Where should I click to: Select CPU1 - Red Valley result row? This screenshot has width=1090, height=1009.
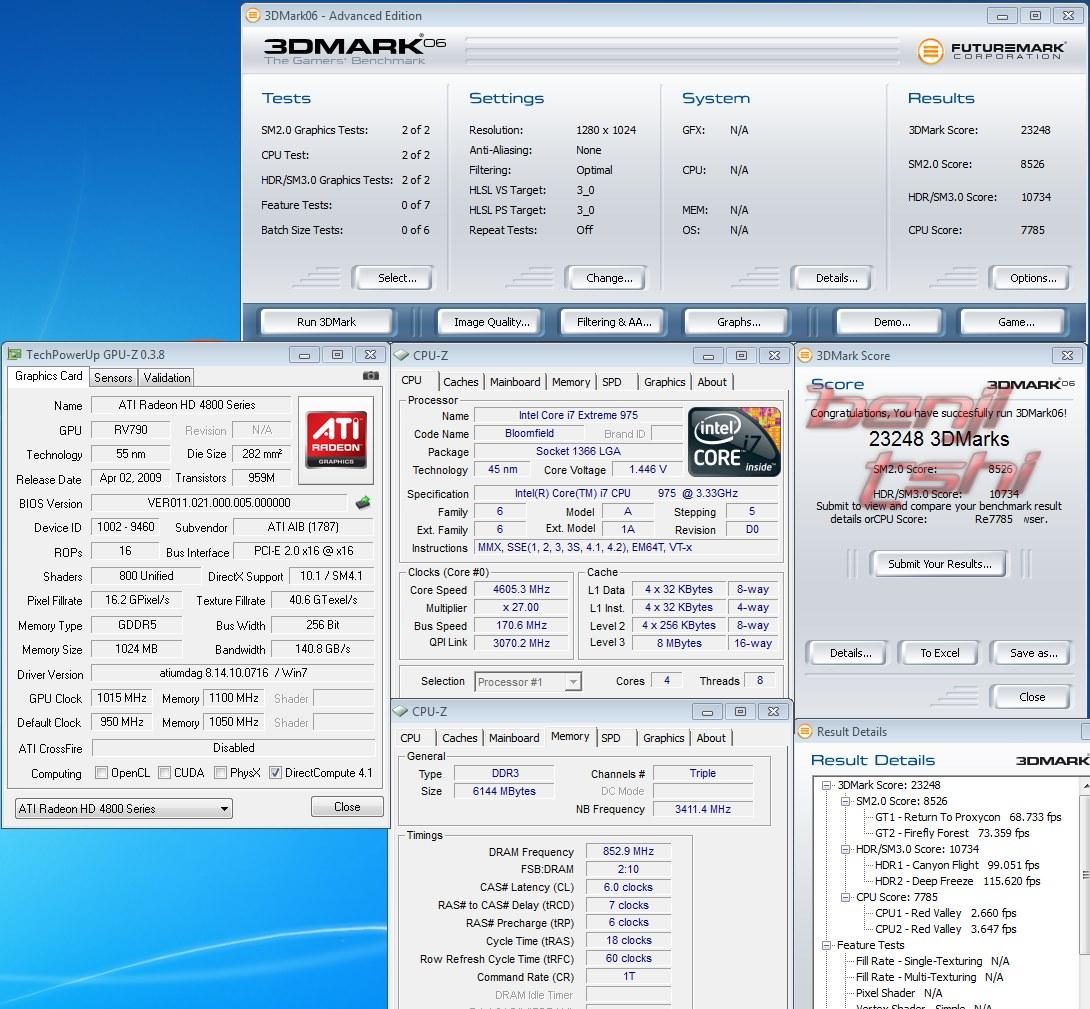click(x=945, y=913)
